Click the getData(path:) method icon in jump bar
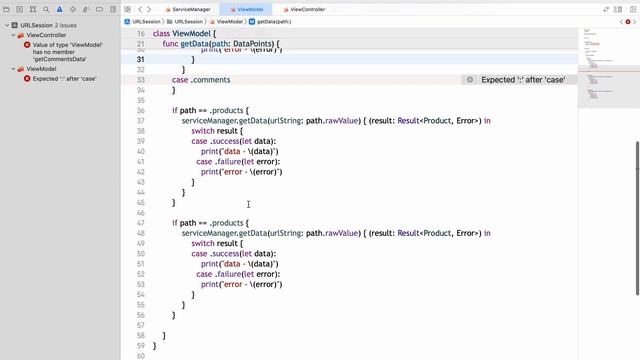The image size is (640, 360). (252, 22)
